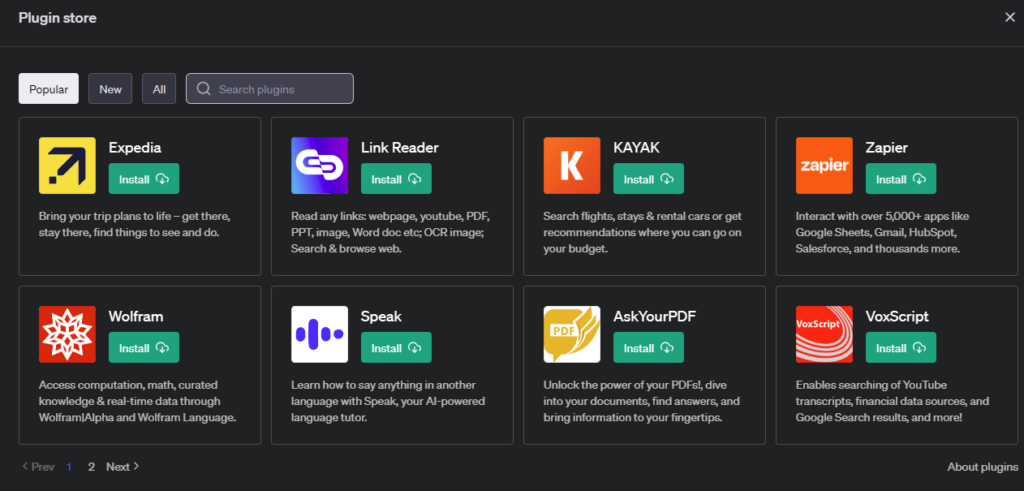This screenshot has height=491, width=1024.
Task: Click the Link Reader chain logo
Action: pos(319,165)
